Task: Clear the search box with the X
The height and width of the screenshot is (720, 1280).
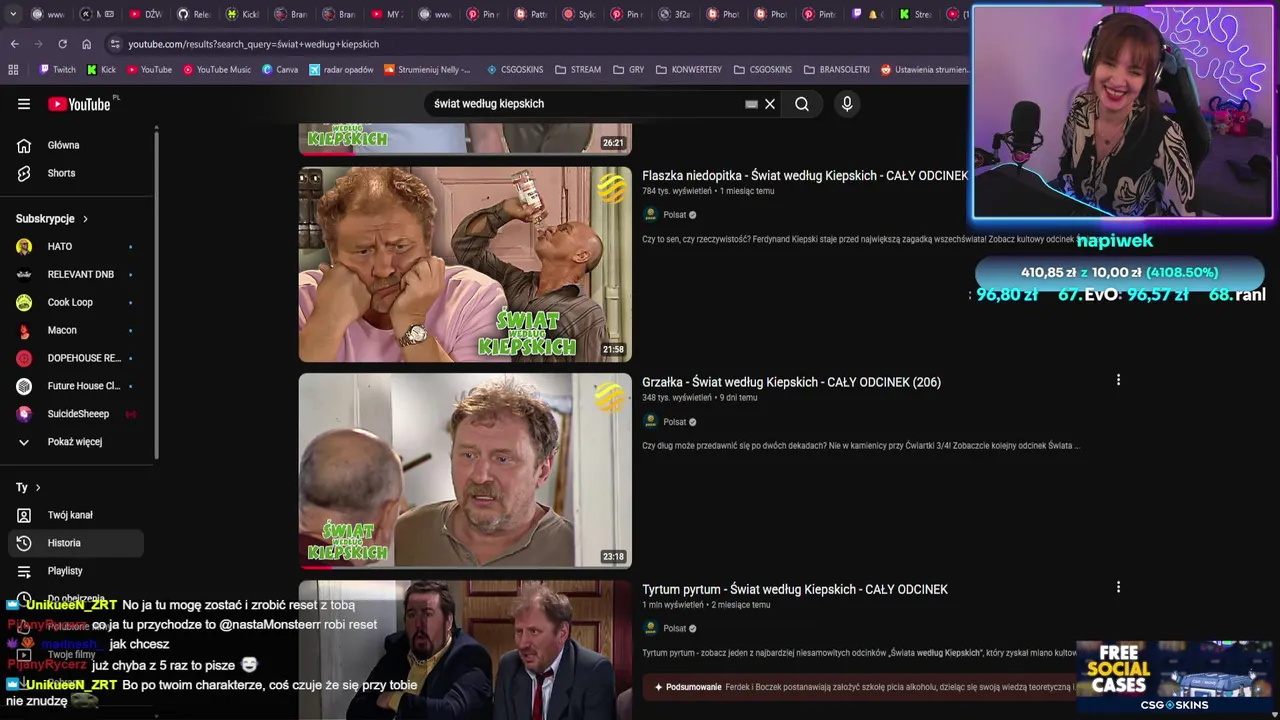Action: click(x=770, y=104)
